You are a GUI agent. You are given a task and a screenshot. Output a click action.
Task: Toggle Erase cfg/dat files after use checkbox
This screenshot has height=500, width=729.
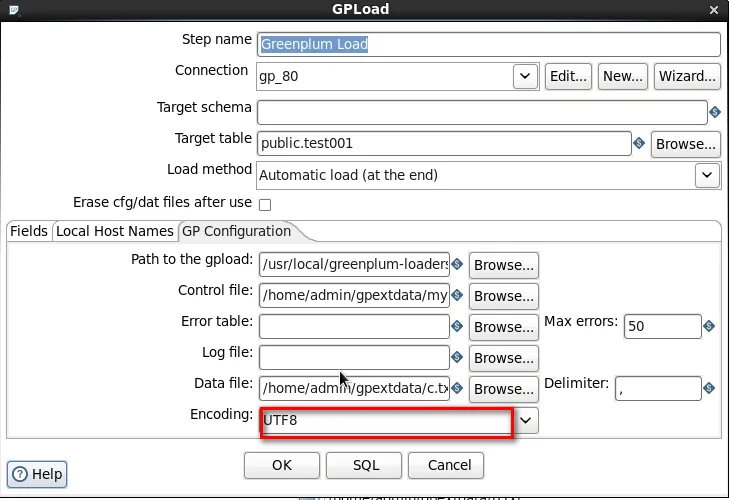[x=265, y=205]
